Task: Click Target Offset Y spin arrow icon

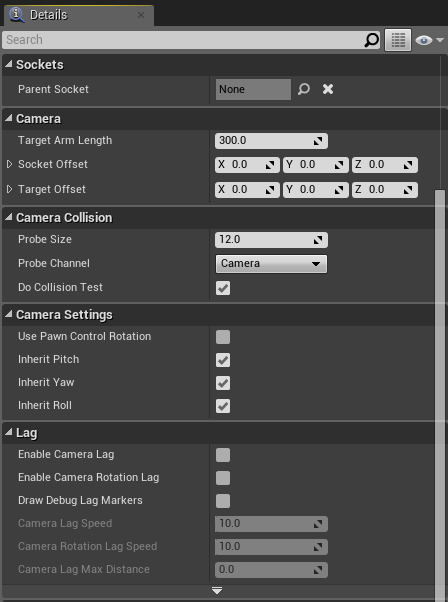Action: click(x=339, y=190)
